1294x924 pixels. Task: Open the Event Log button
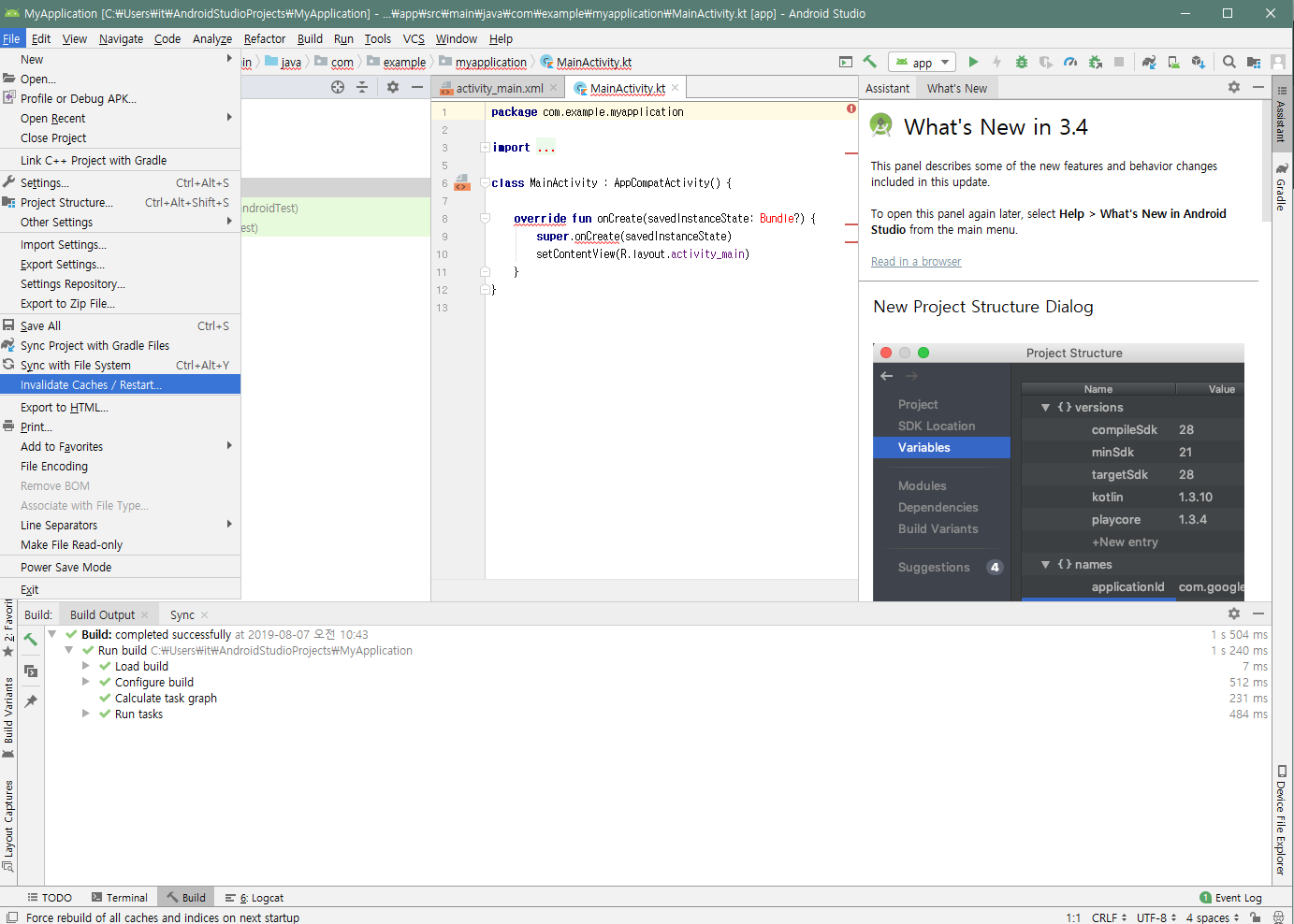[1231, 897]
